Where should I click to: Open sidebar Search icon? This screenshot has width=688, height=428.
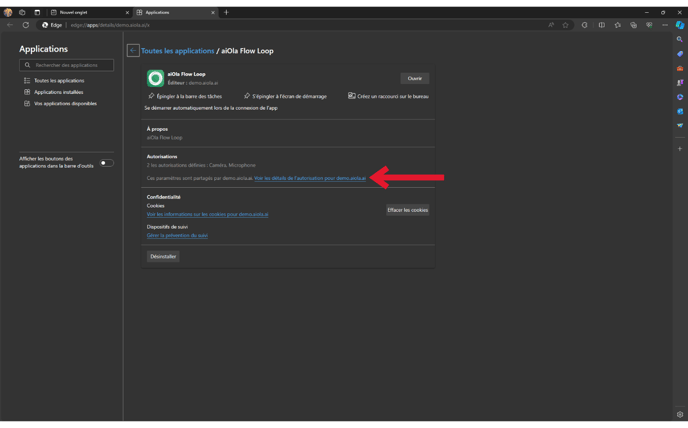pos(680,40)
